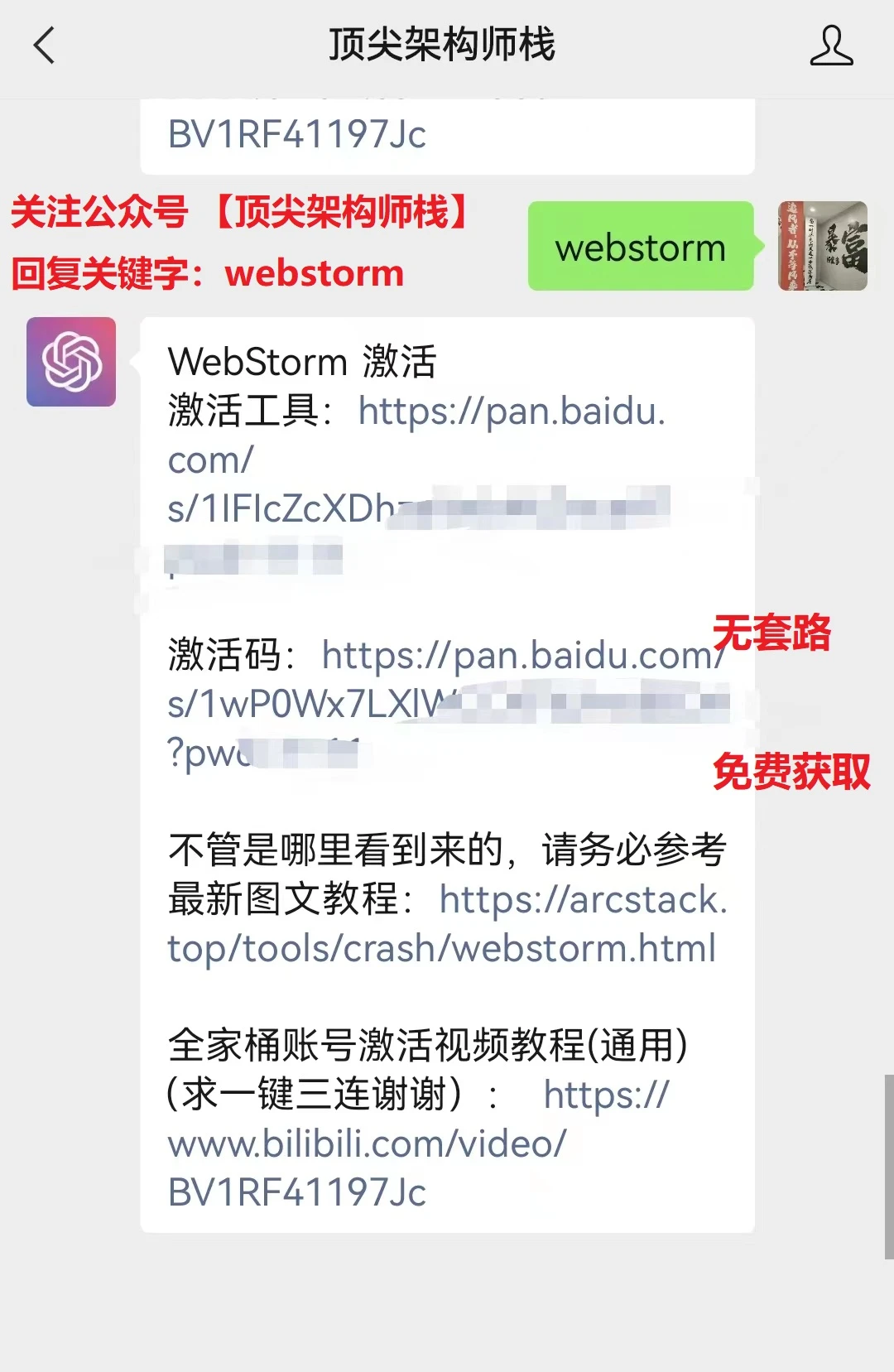
Task: Tap the red 无套路 label
Action: click(x=771, y=633)
